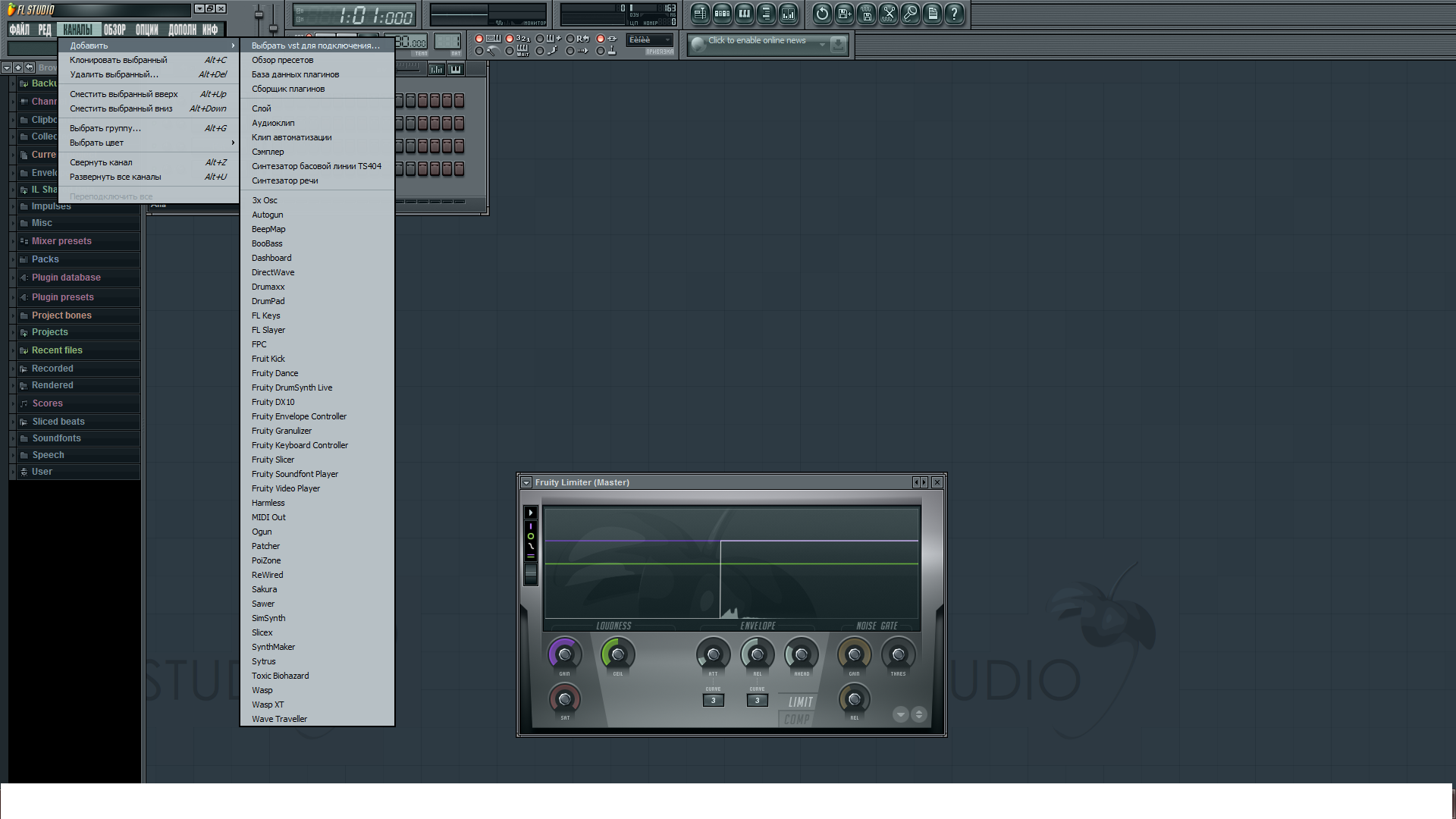
Task: Toggle the Browser view toolbar icon
Action: point(766,14)
